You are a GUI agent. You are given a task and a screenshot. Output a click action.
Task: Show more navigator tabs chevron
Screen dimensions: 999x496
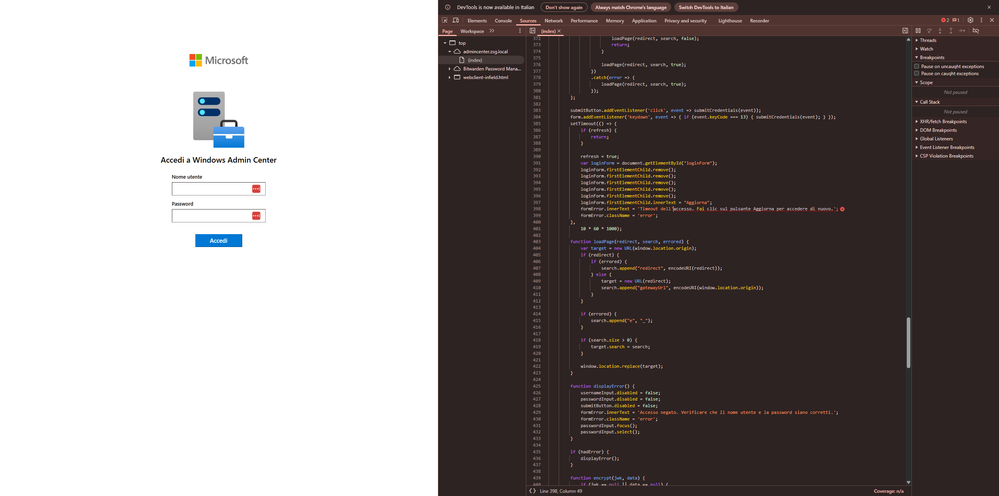[492, 31]
